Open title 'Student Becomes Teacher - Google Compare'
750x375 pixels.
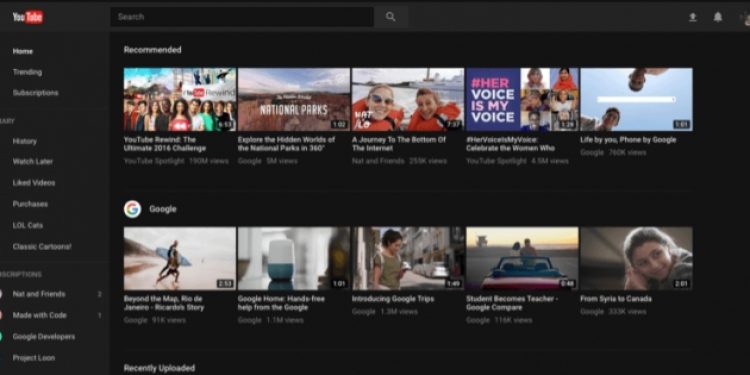[512, 303]
